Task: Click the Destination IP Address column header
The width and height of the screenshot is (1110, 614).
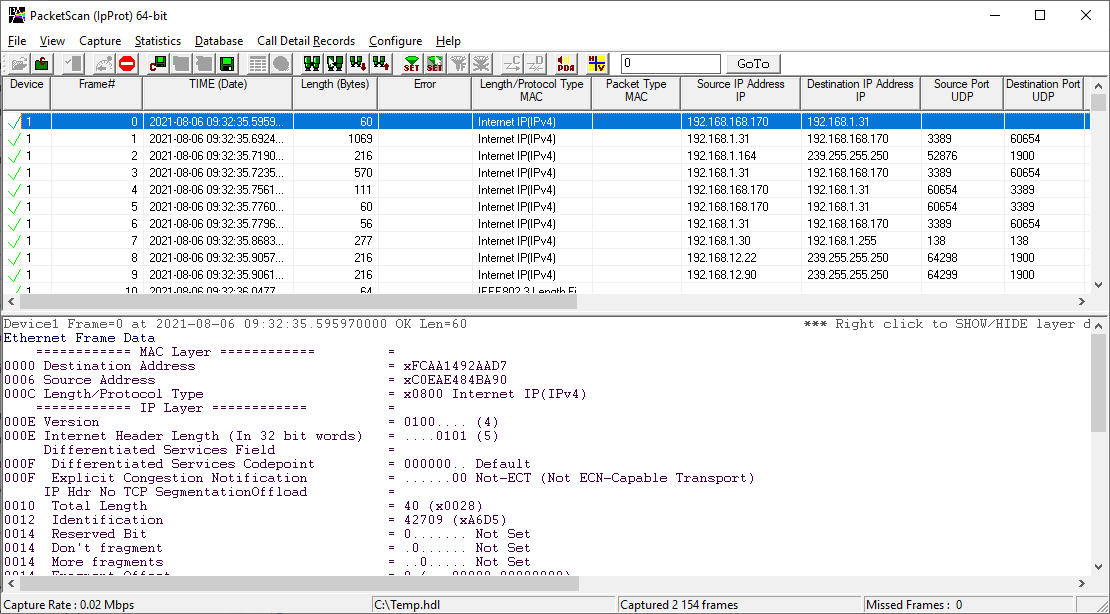Action: tap(861, 93)
